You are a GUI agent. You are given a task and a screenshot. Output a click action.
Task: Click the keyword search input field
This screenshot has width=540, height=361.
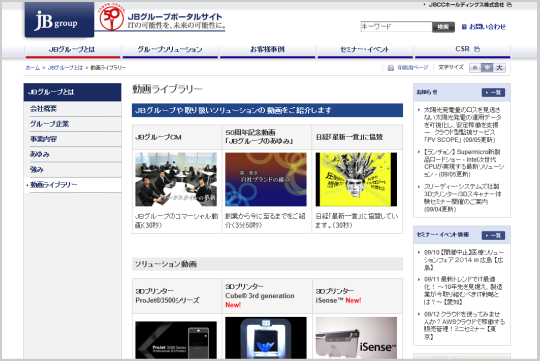click(x=396, y=27)
